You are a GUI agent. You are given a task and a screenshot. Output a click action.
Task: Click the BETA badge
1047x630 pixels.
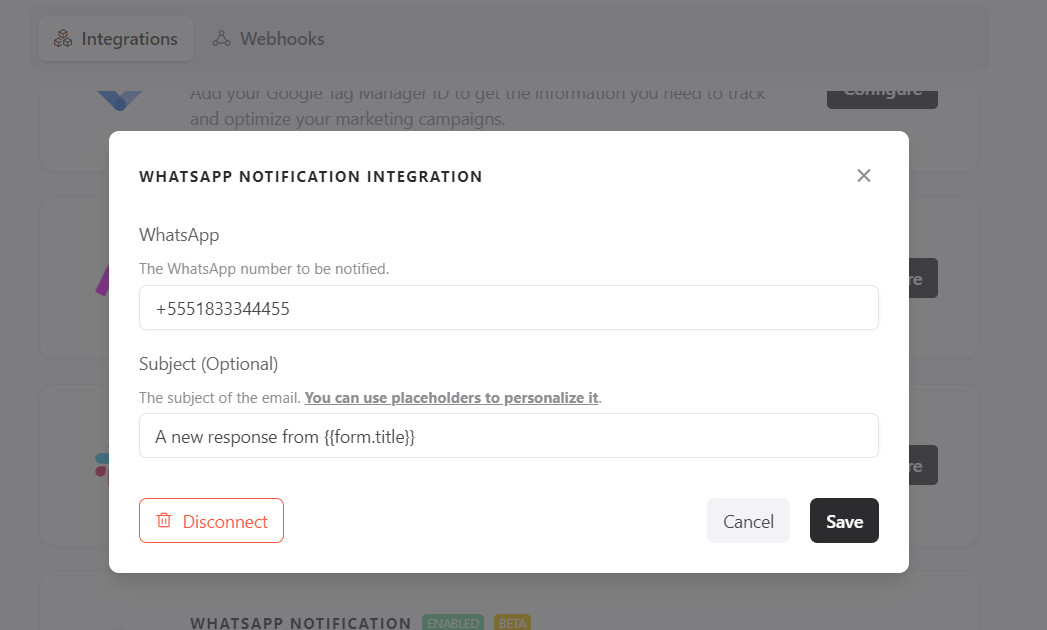[x=512, y=622]
